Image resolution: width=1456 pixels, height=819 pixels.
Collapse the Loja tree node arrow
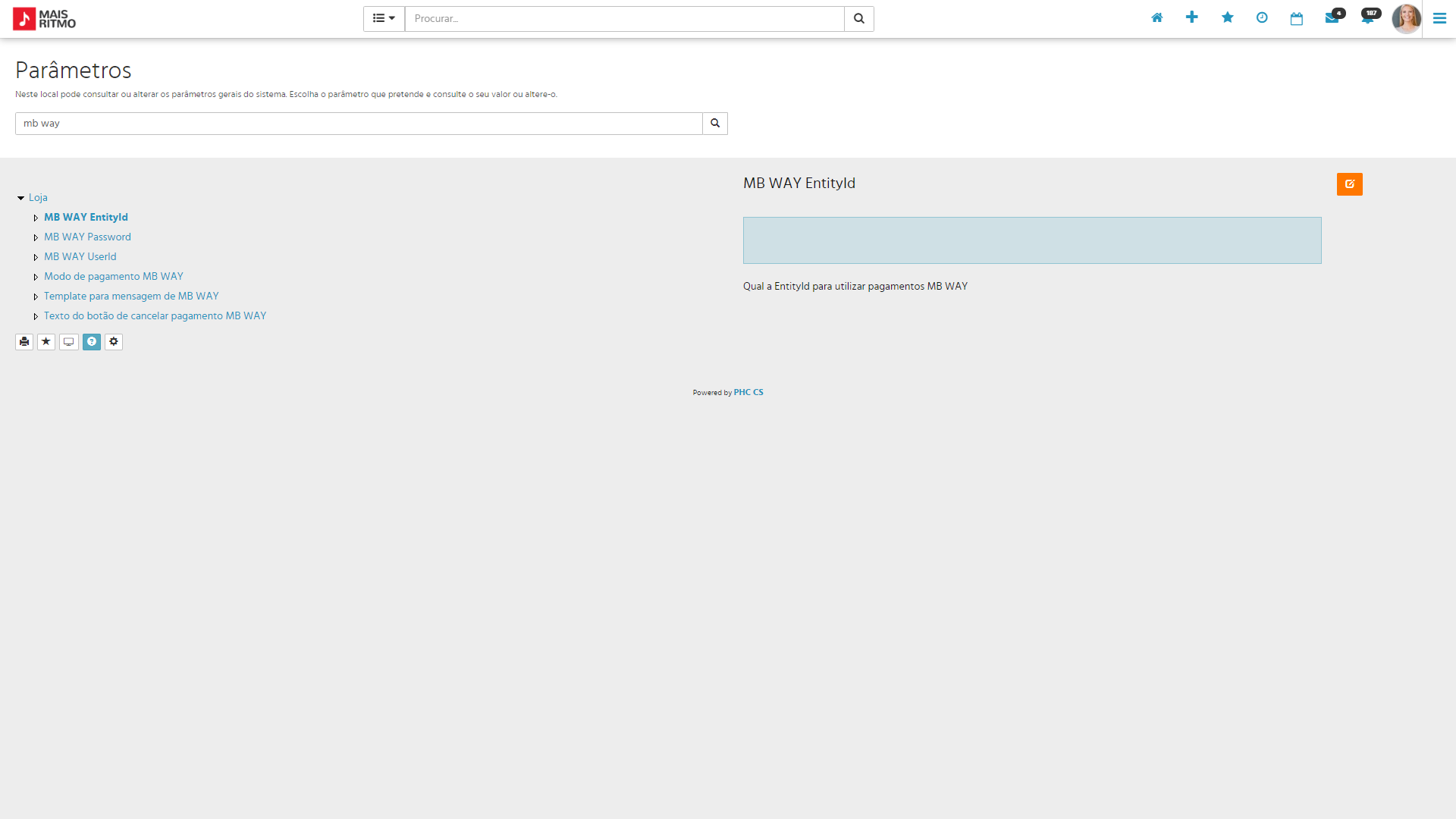20,198
